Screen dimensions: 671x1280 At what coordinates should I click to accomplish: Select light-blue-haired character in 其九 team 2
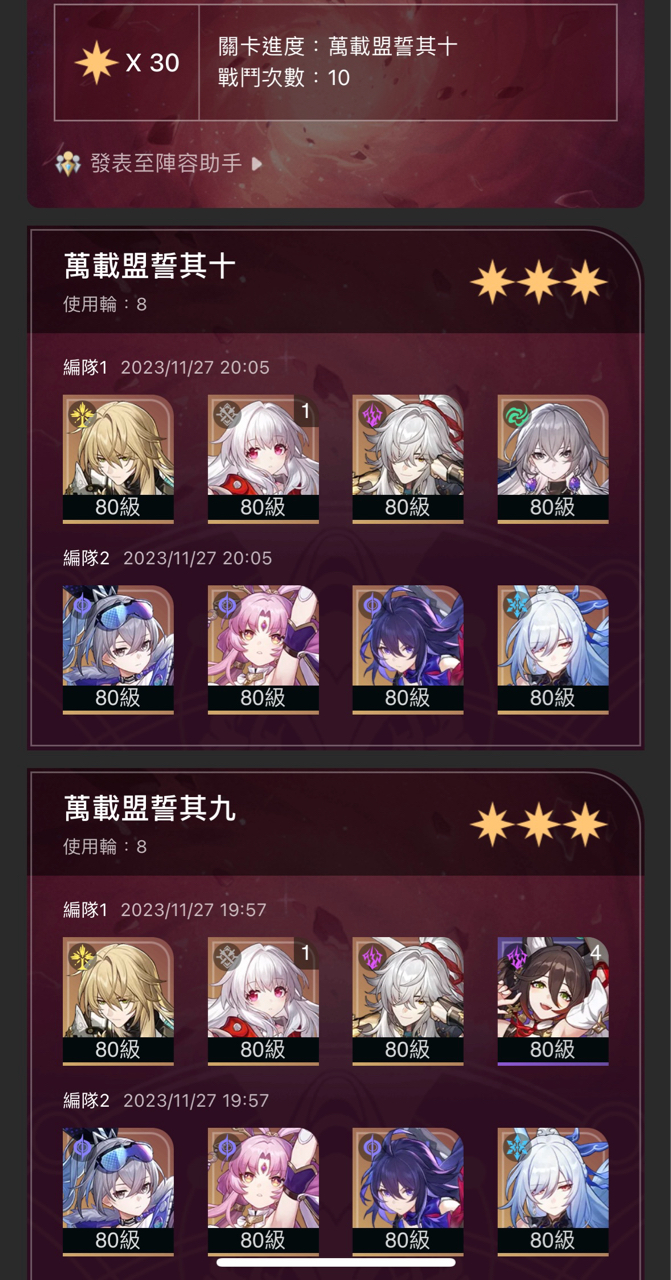tap(553, 1192)
